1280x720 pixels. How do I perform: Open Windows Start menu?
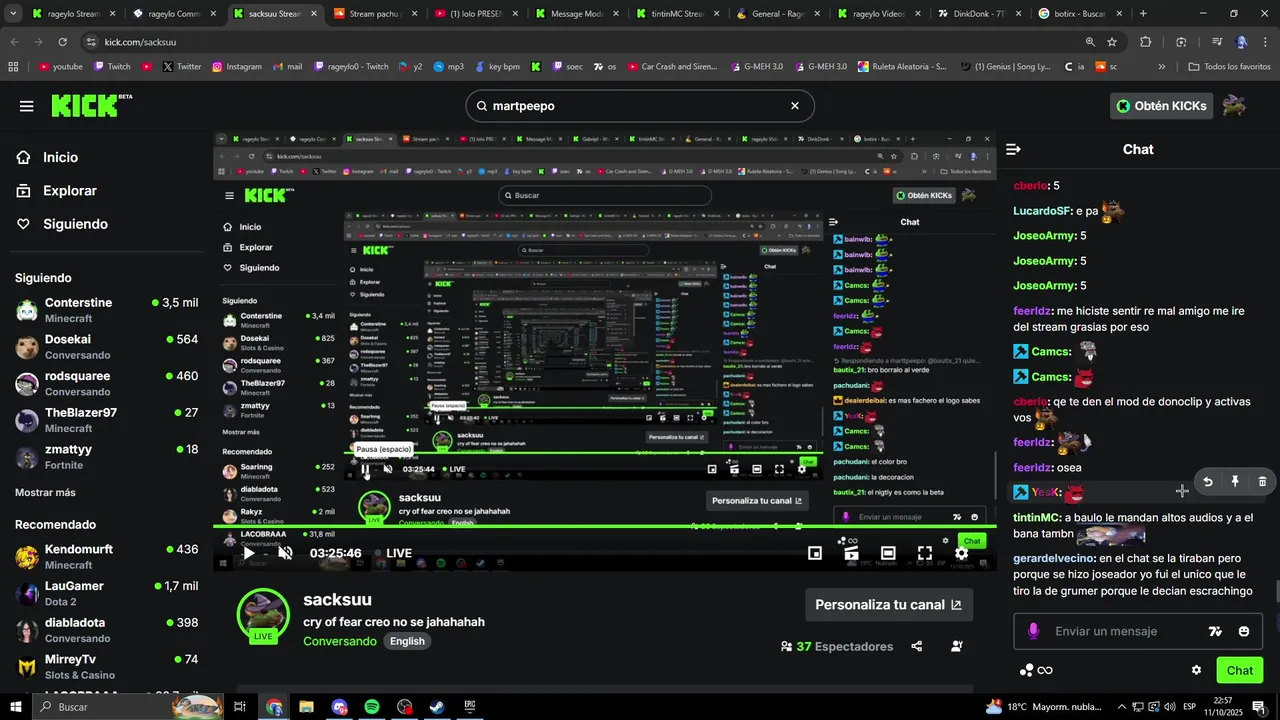(x=15, y=707)
